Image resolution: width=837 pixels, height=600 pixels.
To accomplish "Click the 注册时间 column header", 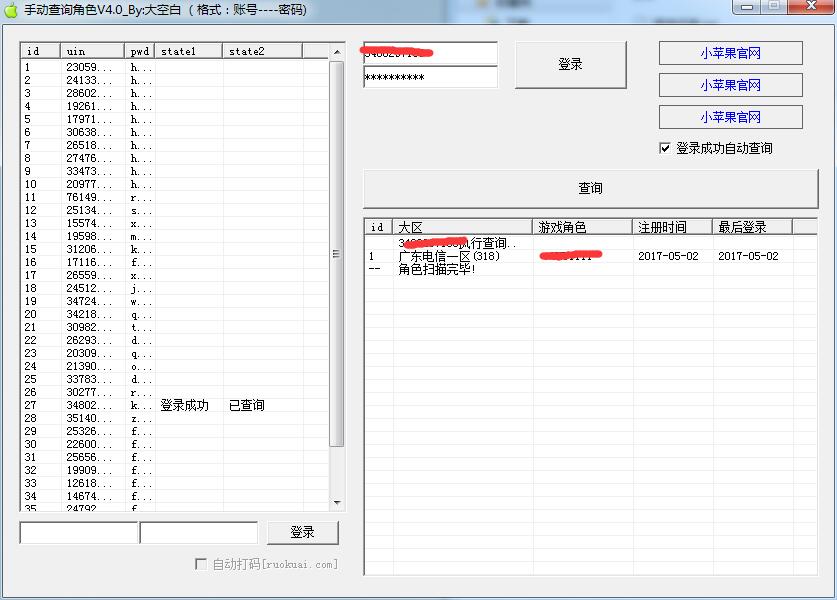I will click(672, 227).
